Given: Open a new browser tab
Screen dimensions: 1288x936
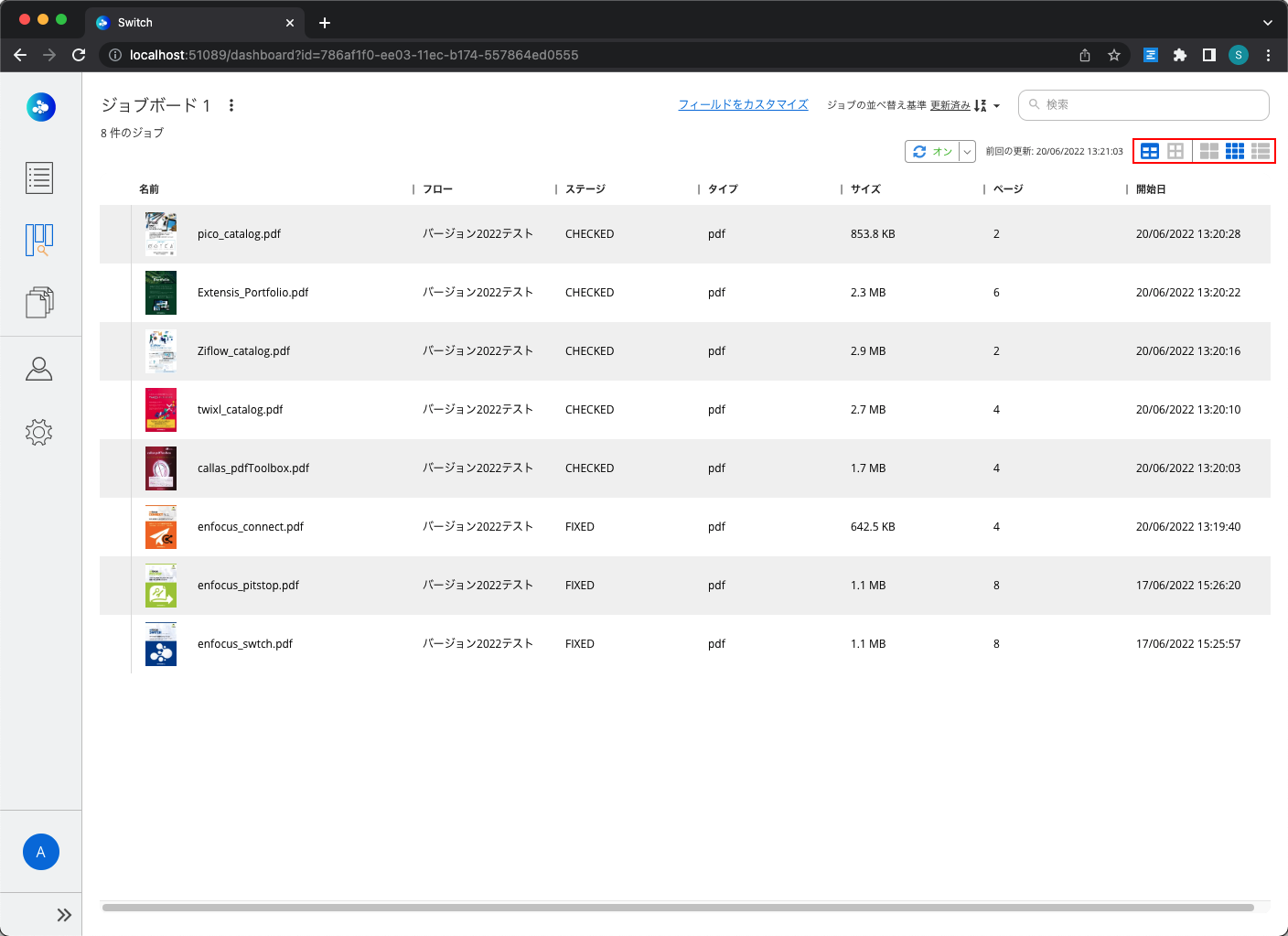Looking at the screenshot, I should point(325,23).
